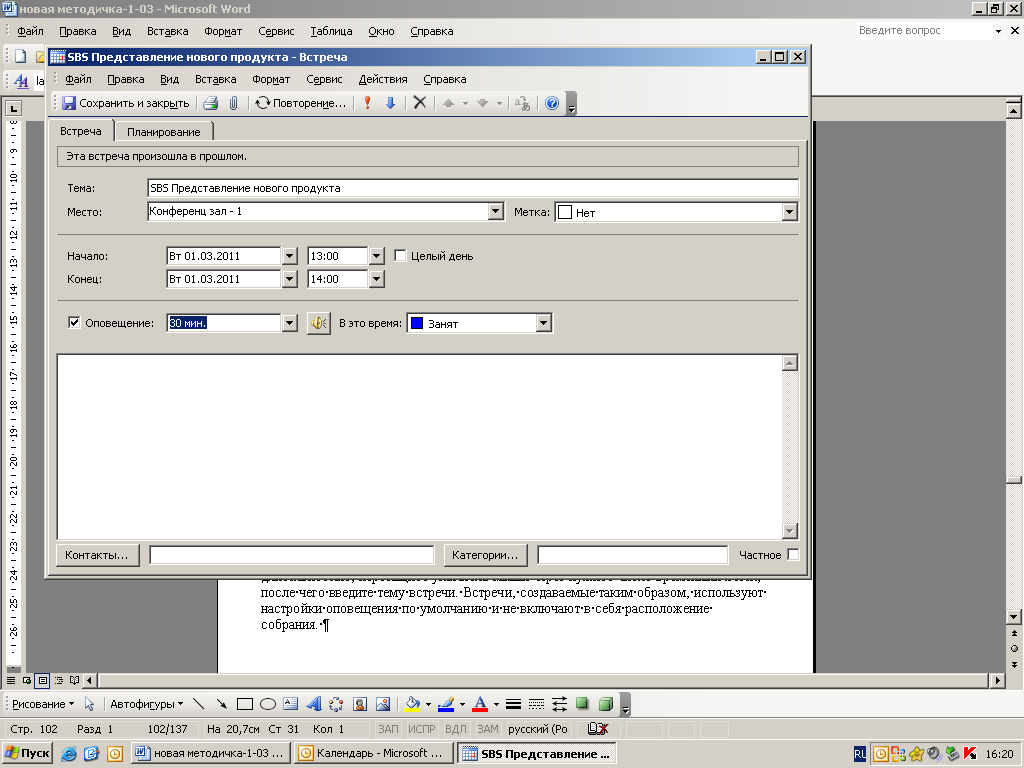Open start time 13:00 dropdown
This screenshot has height=768, width=1024.
pos(377,256)
